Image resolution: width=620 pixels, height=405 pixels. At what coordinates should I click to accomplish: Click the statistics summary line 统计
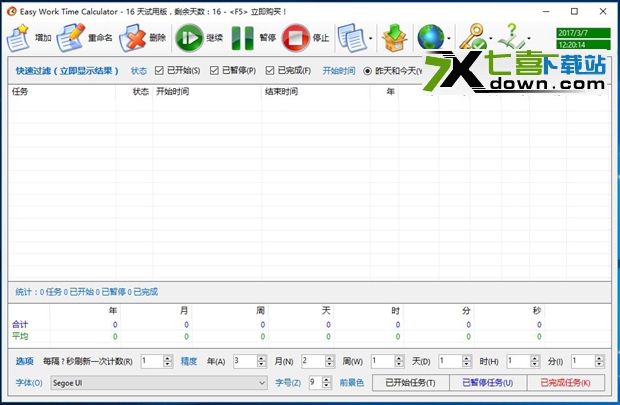[87, 292]
